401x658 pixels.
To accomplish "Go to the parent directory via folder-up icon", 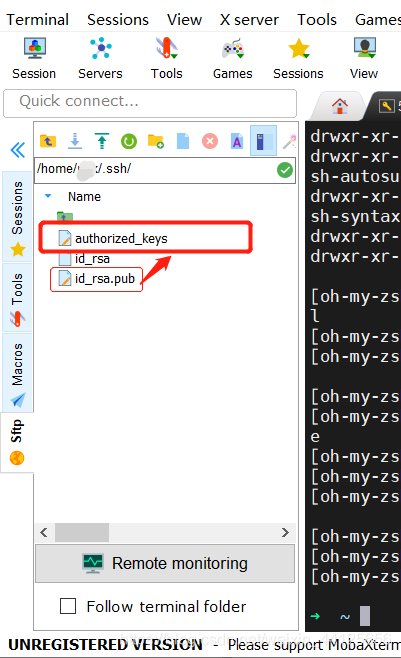I will [48, 141].
